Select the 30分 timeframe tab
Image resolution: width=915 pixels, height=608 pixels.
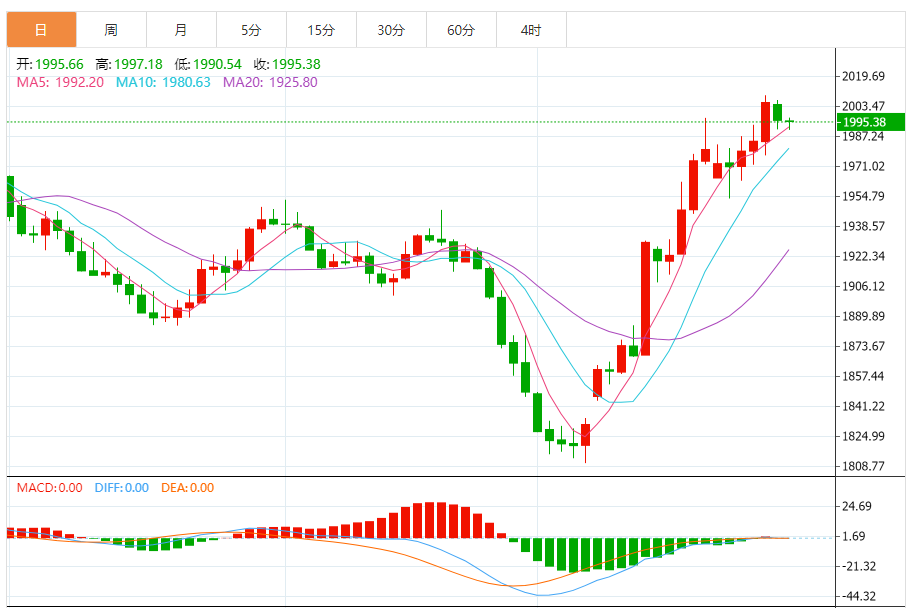392,30
